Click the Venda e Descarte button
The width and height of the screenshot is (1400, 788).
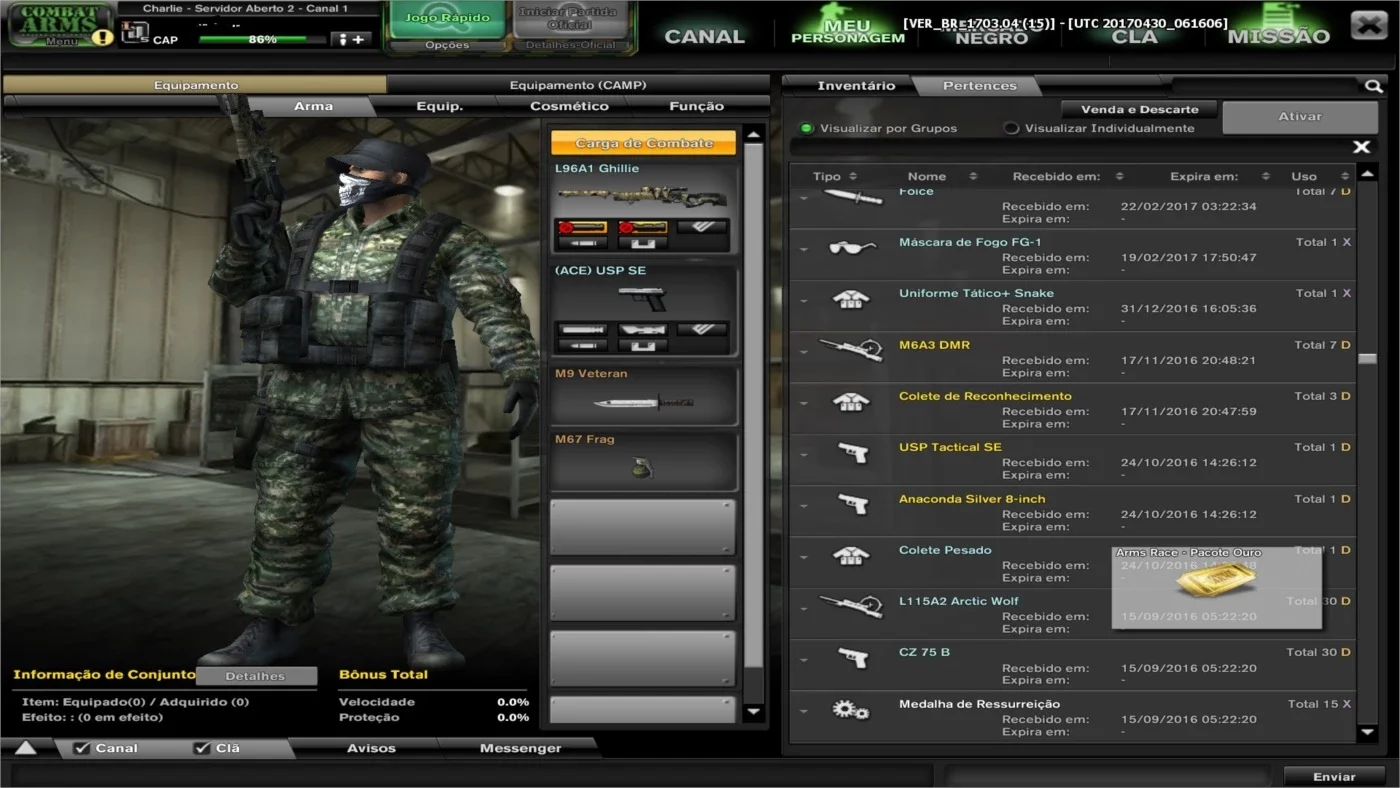(1138, 109)
